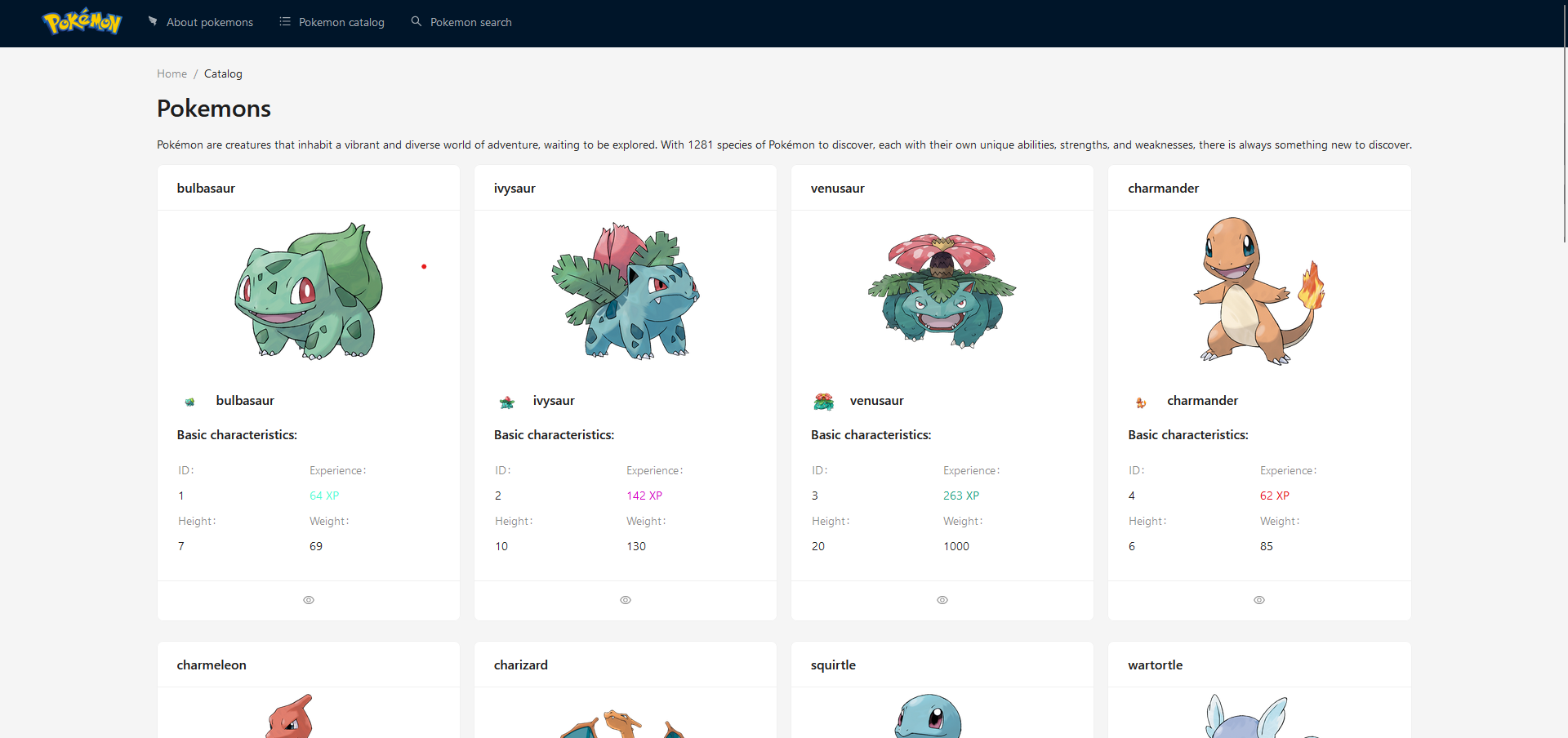Toggle the eye view on the ivysaur card
The width and height of the screenshot is (1568, 738).
[625, 600]
